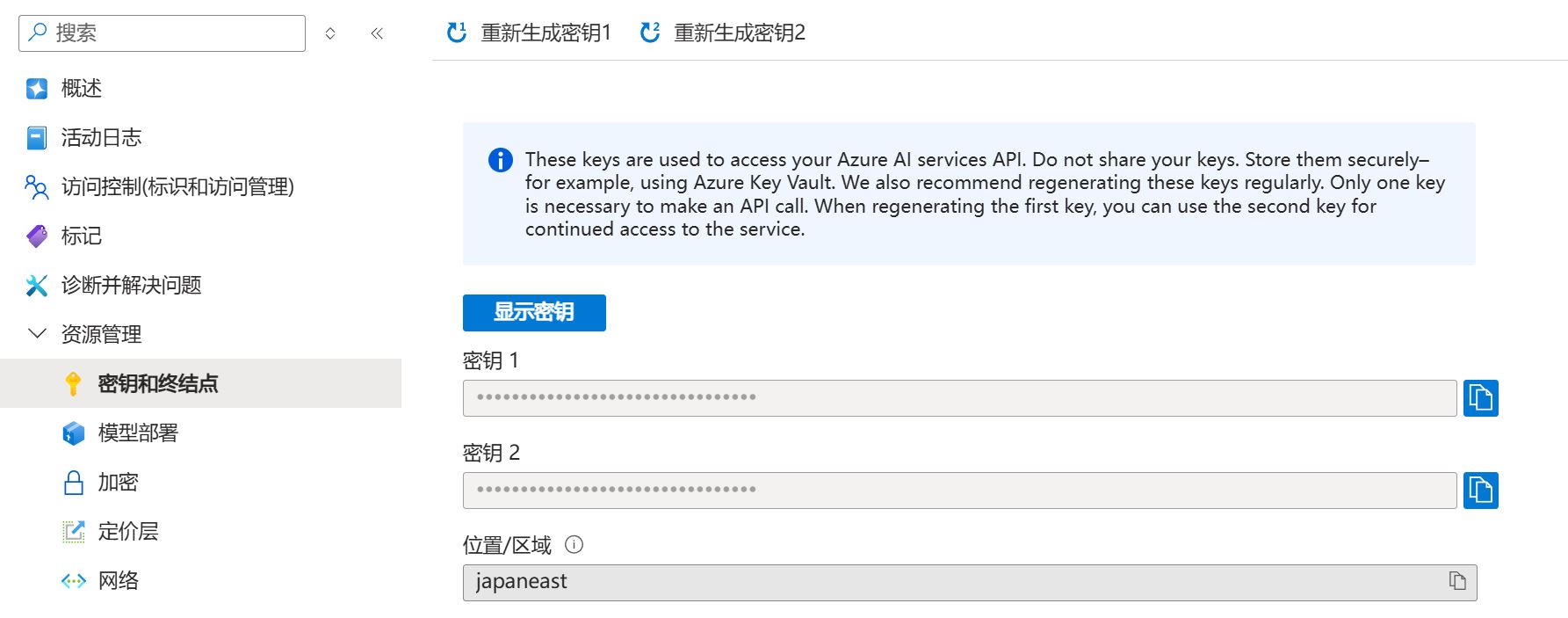Viewport: 1568px width, 618px height.
Task: Focus the 搜索 search field
Action: (x=162, y=33)
